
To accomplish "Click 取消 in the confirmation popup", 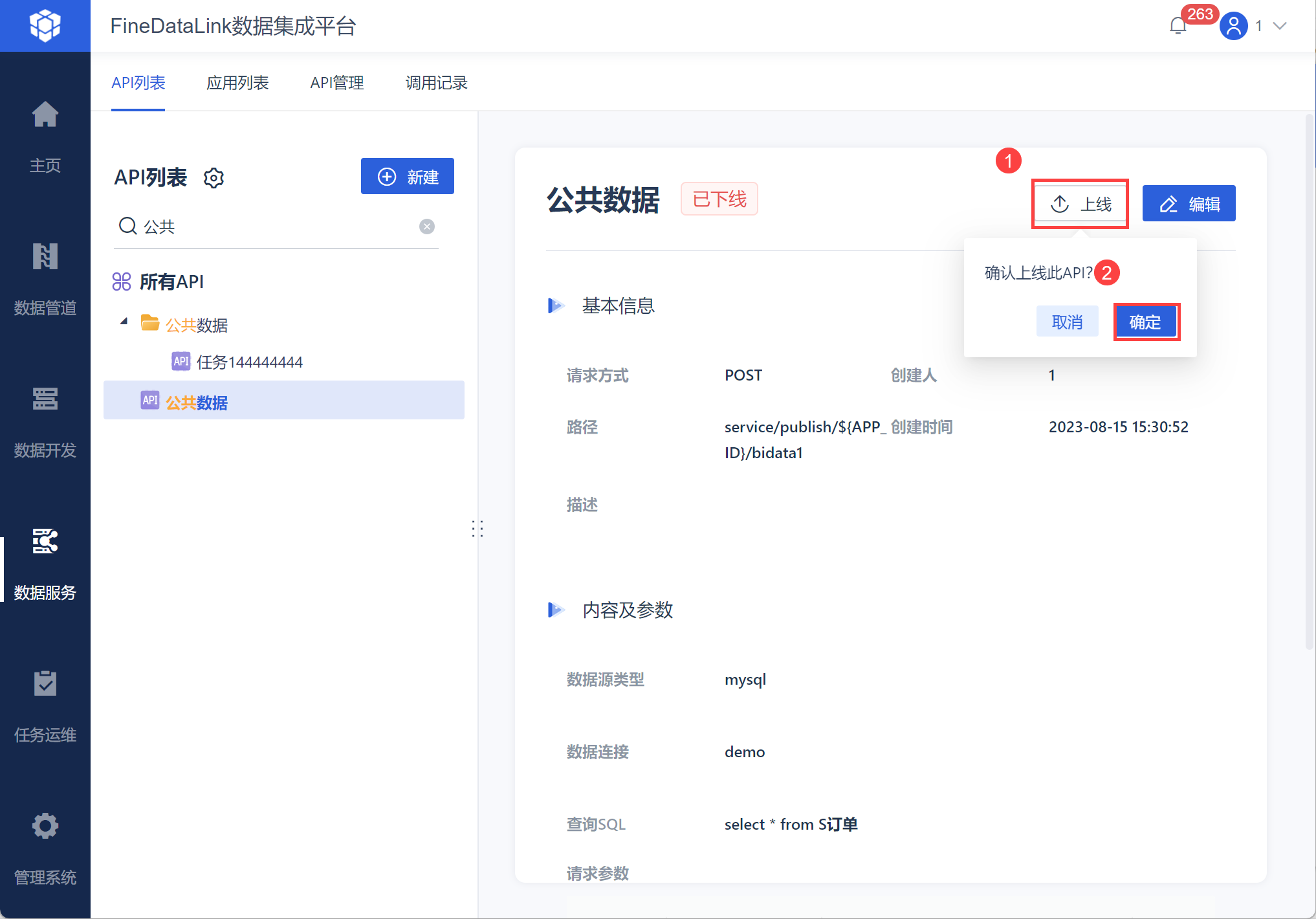I will coord(1067,322).
